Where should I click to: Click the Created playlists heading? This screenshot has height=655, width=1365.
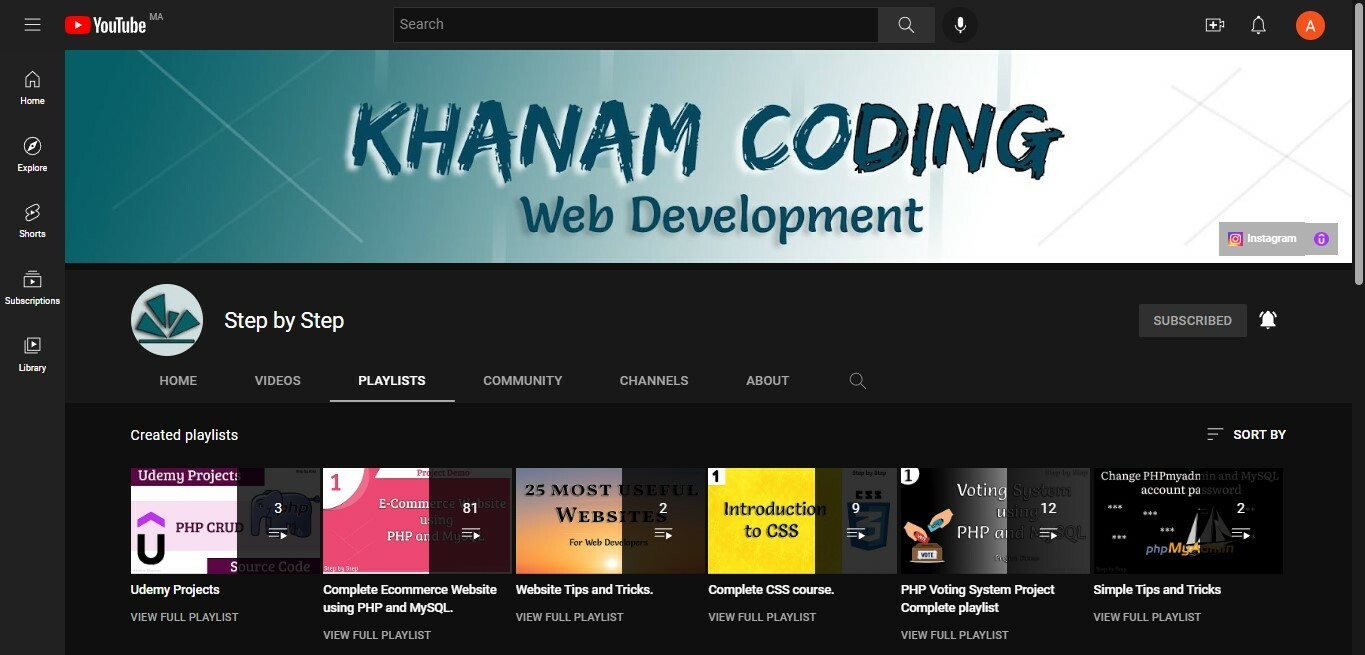point(184,435)
